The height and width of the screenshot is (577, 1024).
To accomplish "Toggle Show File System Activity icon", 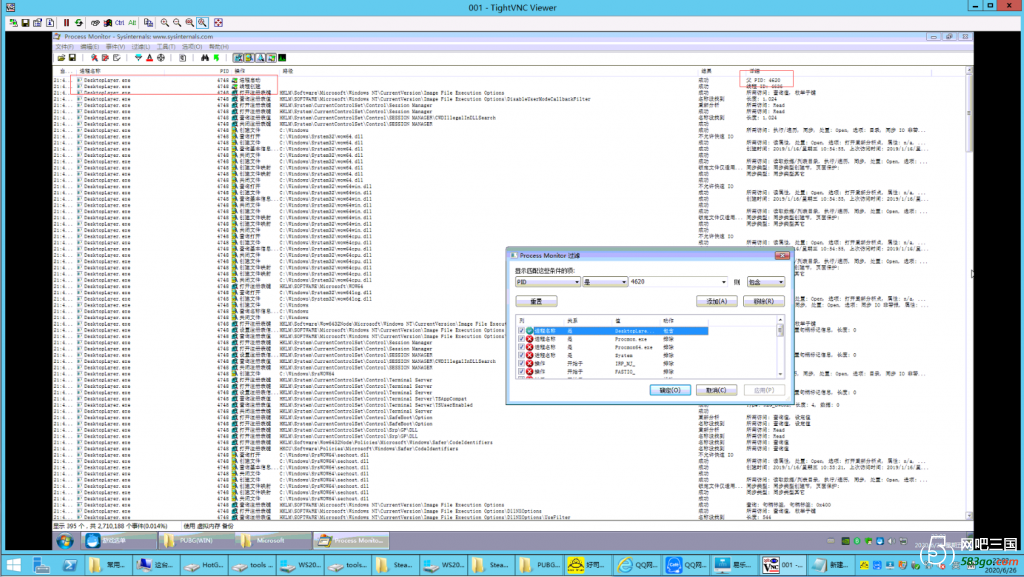I will (x=249, y=57).
